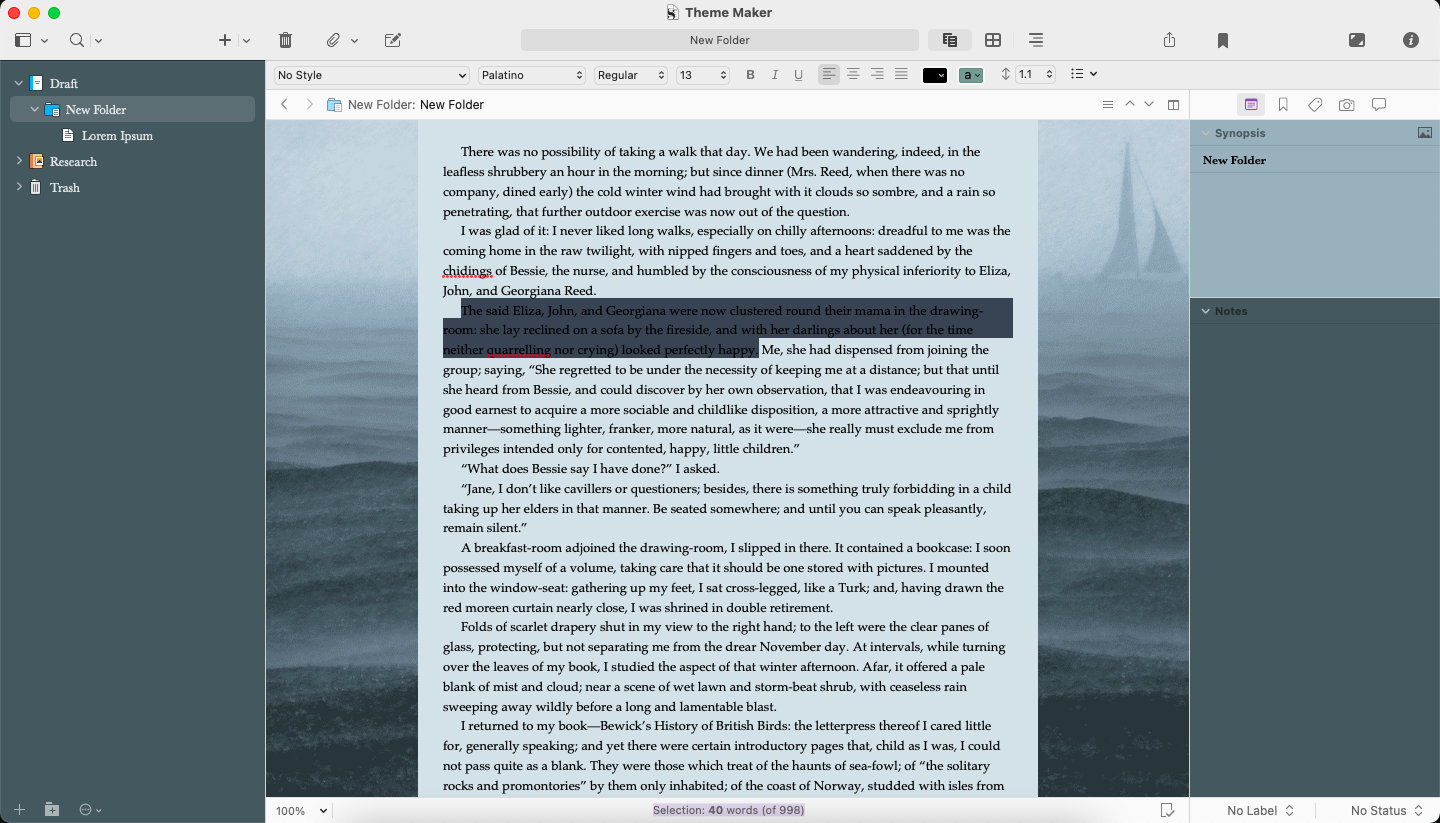This screenshot has width=1440, height=823.
Task: Open the Snapshots camera icon in inspector
Action: (x=1347, y=104)
